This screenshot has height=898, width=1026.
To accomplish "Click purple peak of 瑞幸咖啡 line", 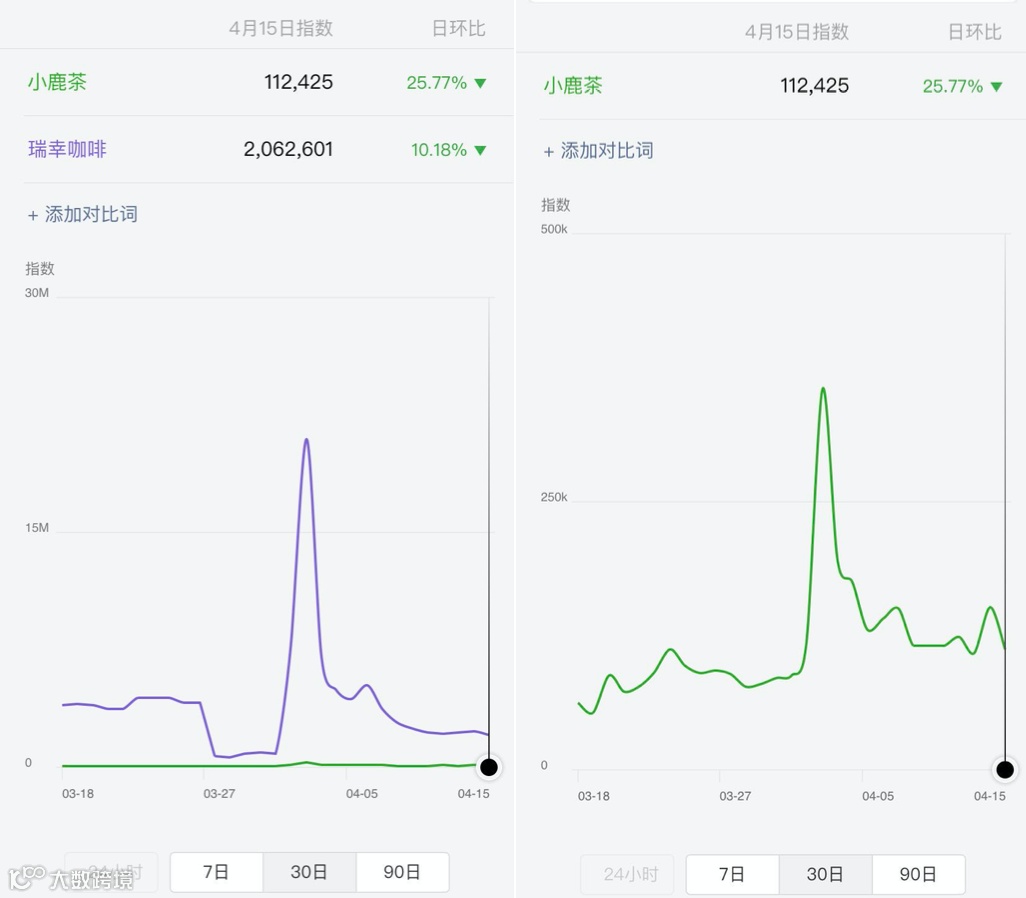I will point(306,440).
